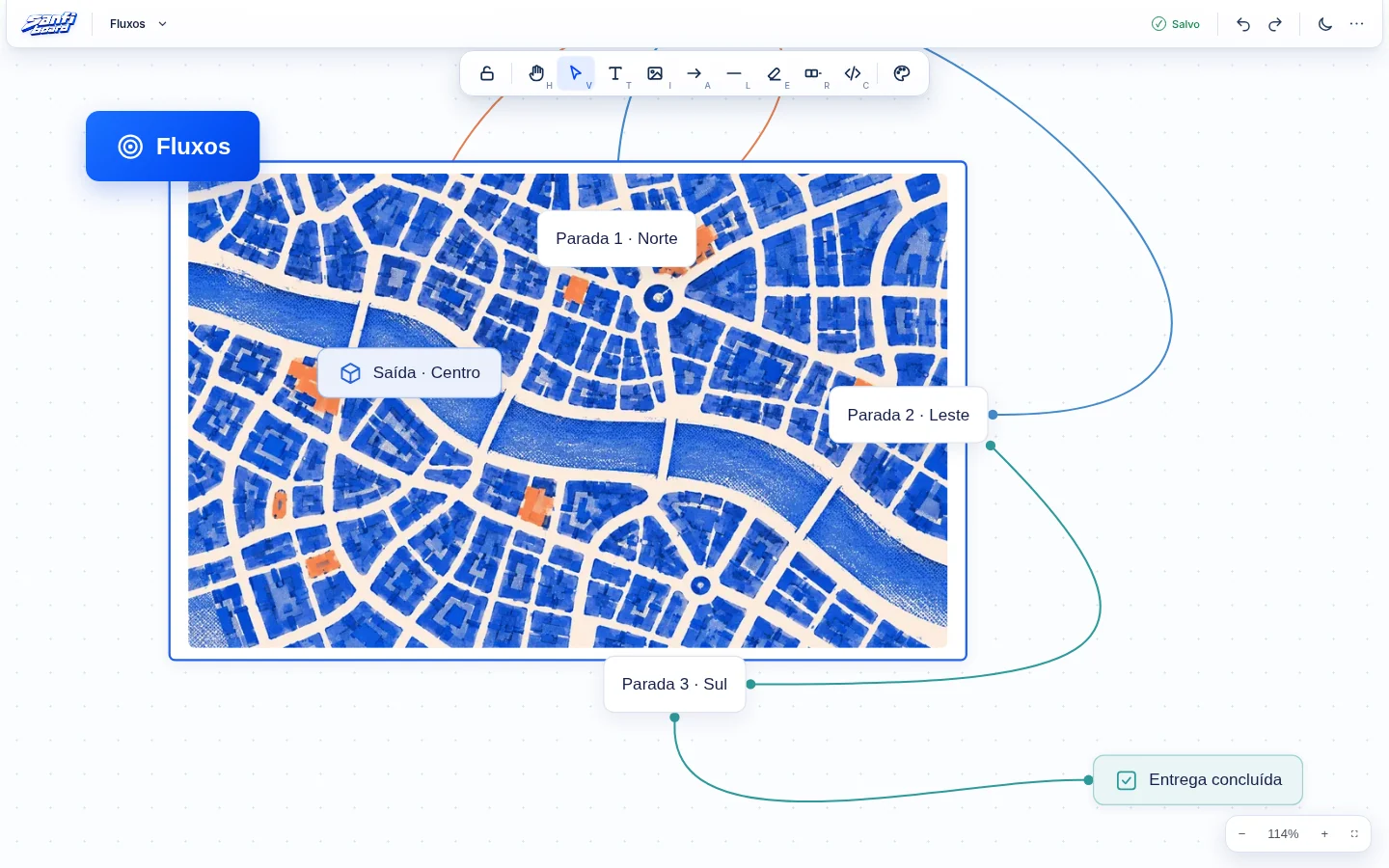
Task: Select the Image insert tool
Action: 655,73
